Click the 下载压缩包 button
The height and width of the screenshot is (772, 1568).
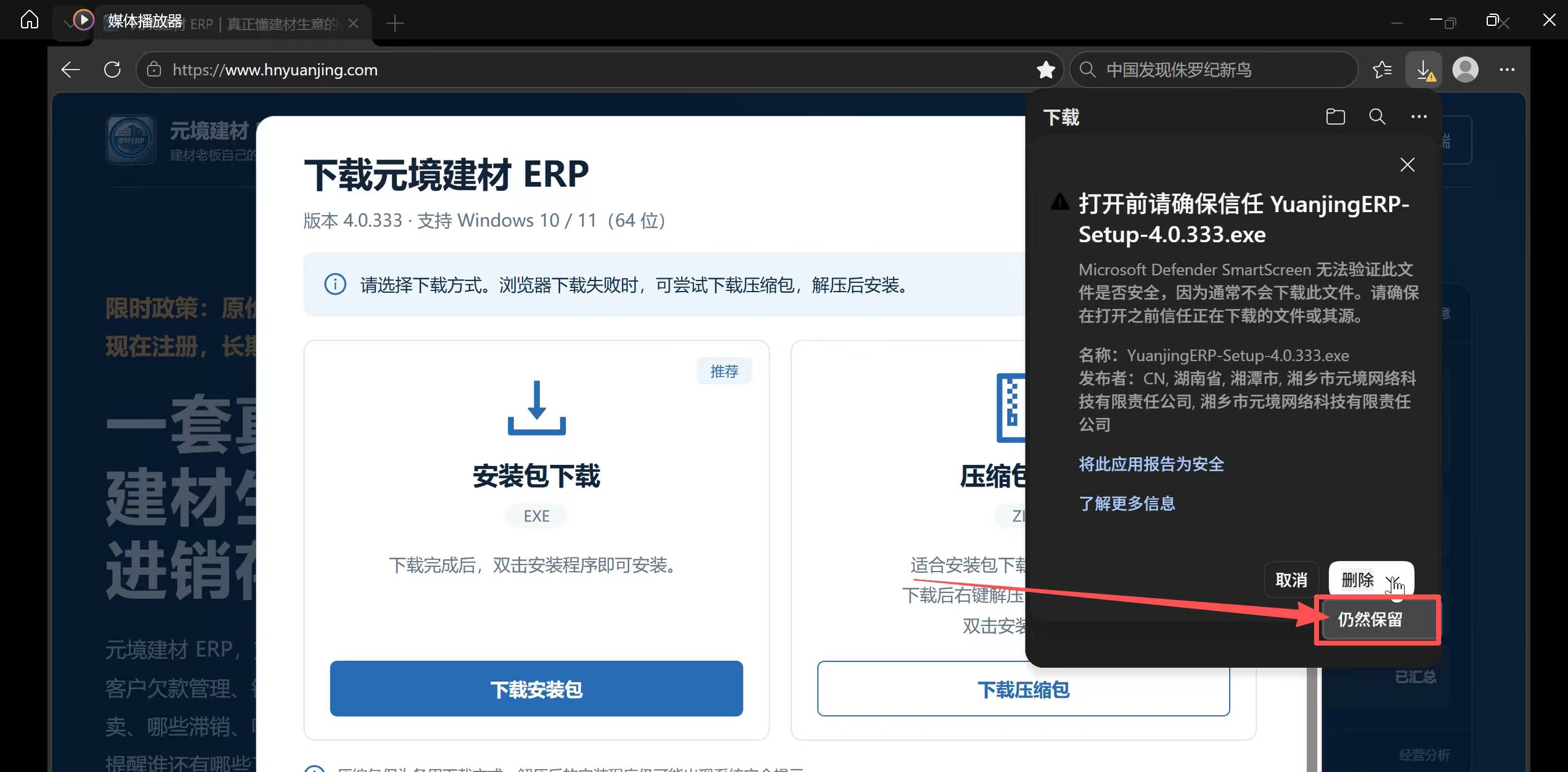click(1024, 689)
